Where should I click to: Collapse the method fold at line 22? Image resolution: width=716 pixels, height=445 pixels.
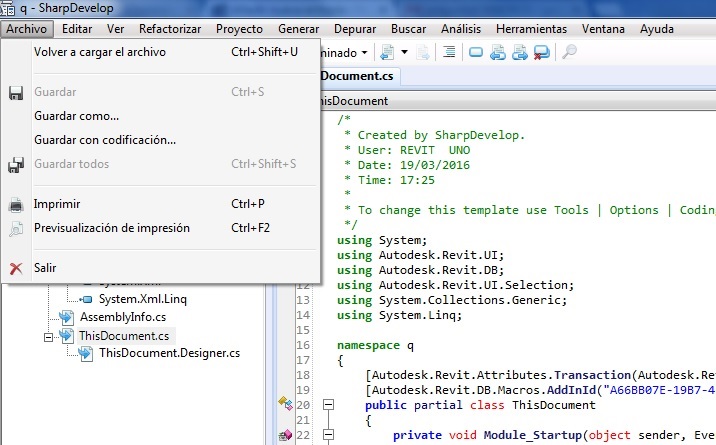point(326,436)
